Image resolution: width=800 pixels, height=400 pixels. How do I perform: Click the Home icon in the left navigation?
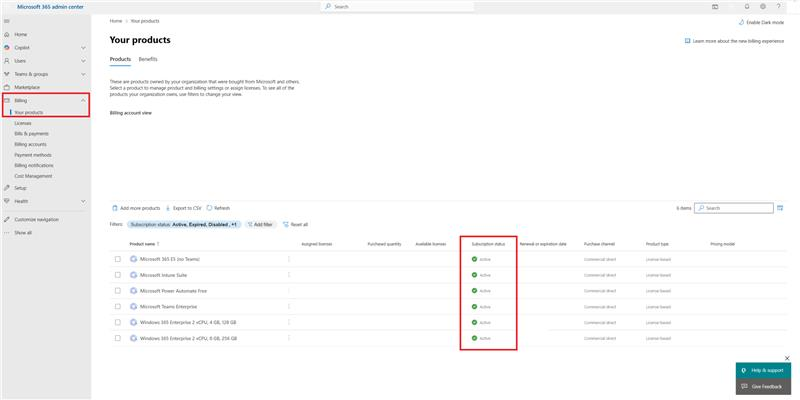pyautogui.click(x=7, y=34)
